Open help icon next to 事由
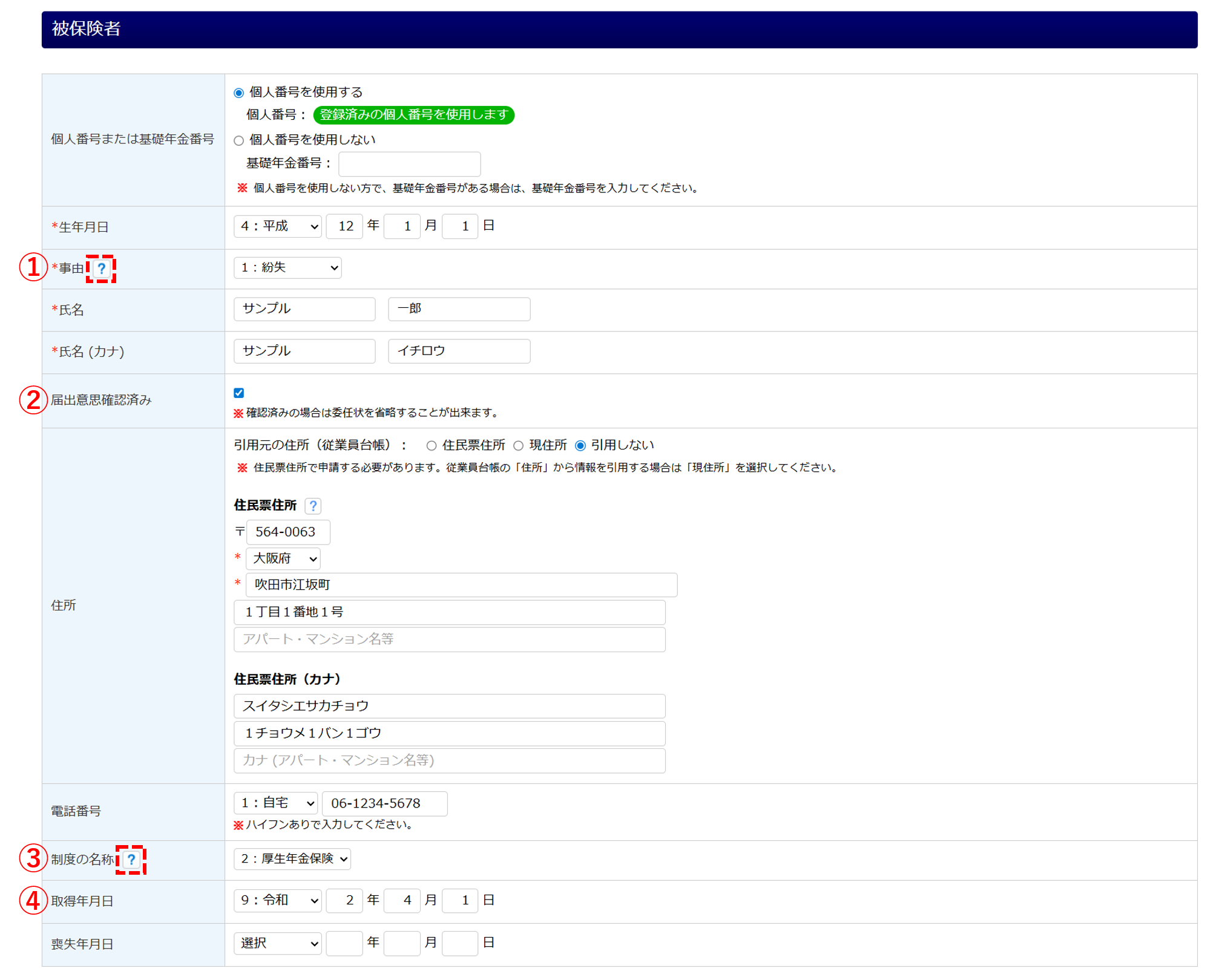This screenshot has height=980, width=1225. click(102, 269)
